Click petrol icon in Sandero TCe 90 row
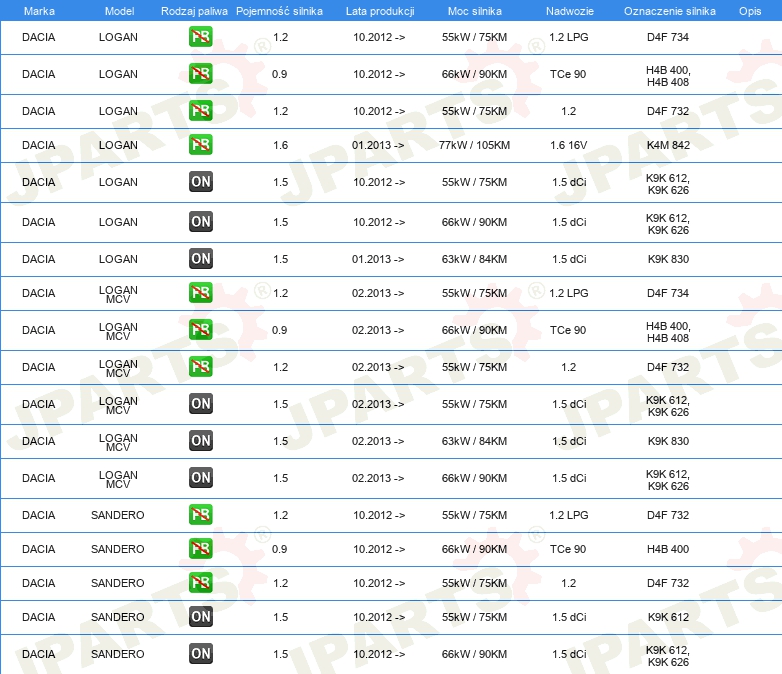The height and width of the screenshot is (674, 782). tap(200, 549)
